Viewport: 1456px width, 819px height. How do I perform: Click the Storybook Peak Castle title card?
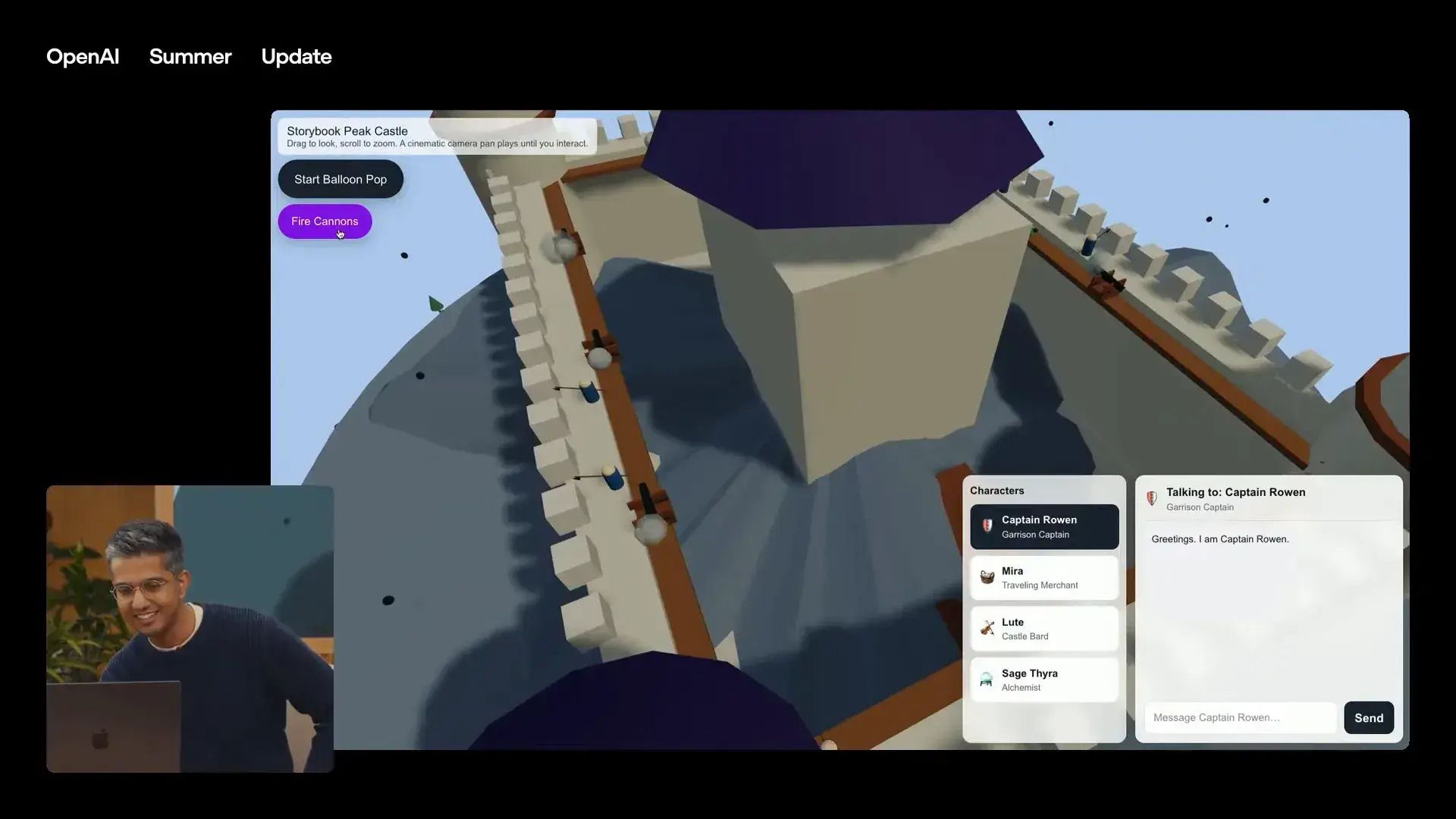(x=437, y=136)
